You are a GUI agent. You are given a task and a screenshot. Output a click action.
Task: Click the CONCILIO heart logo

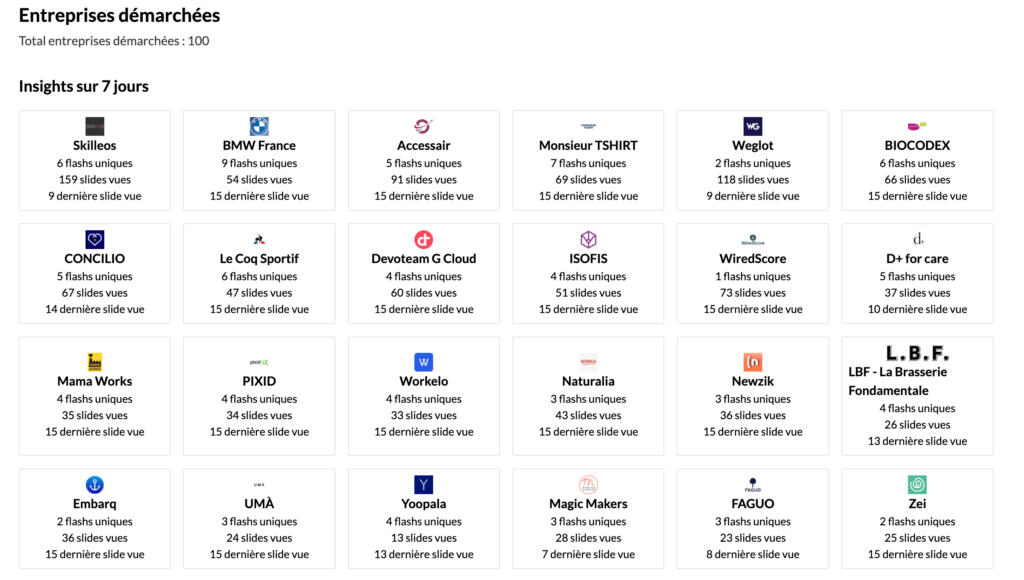pyautogui.click(x=95, y=239)
